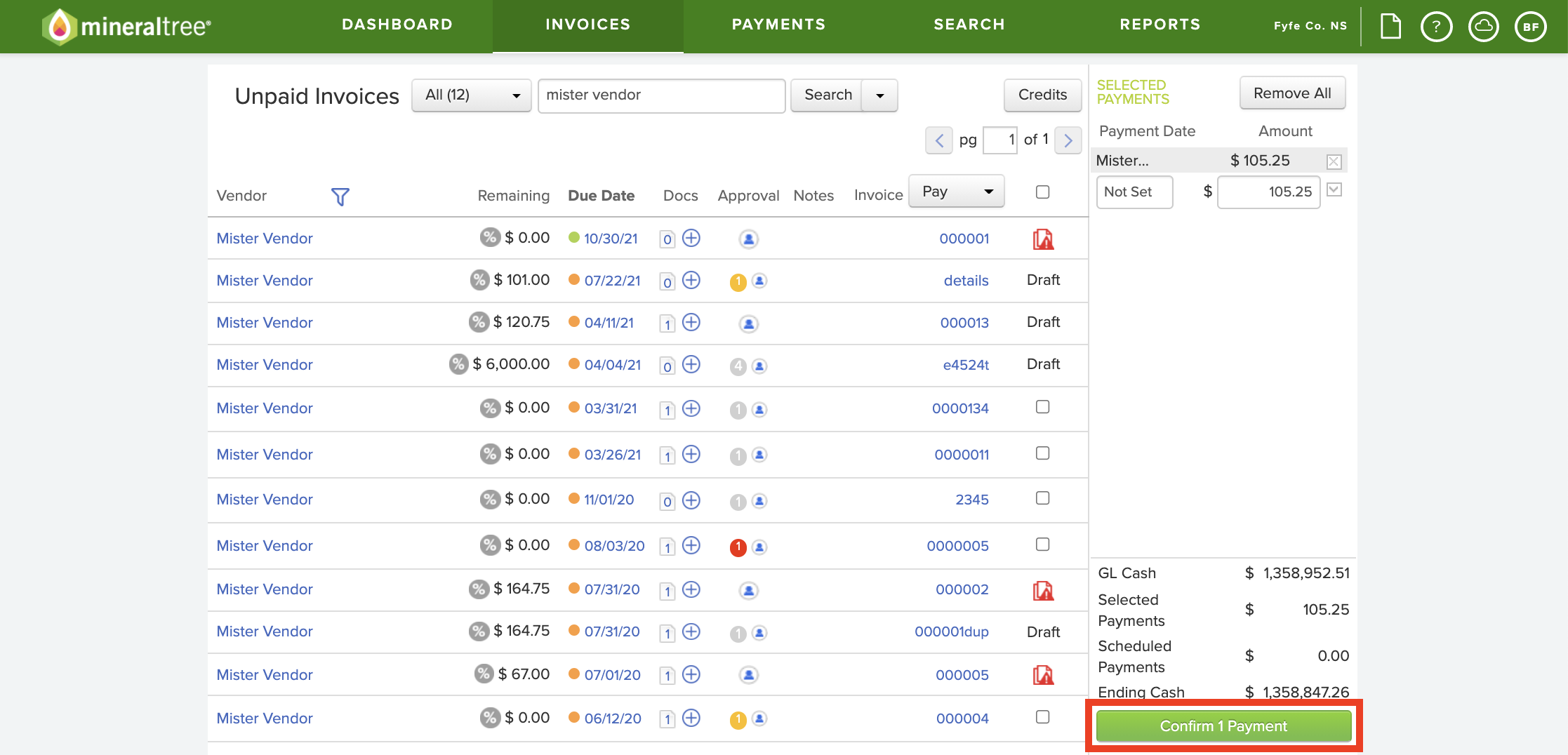Open PDF icon for invoice 000005
The width and height of the screenshot is (1568, 755).
(1043, 675)
